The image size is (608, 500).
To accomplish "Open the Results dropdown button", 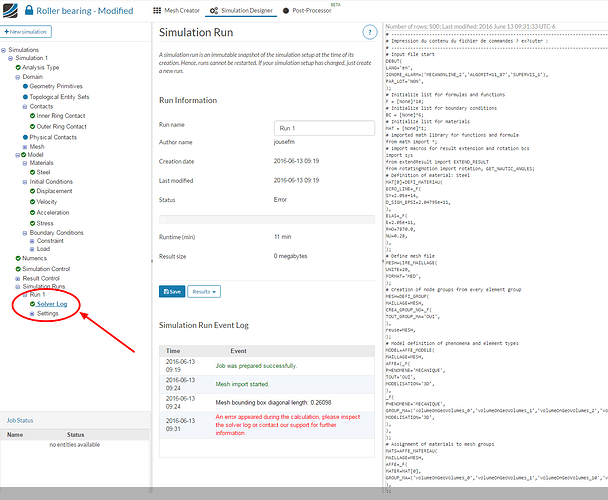I will 204,292.
